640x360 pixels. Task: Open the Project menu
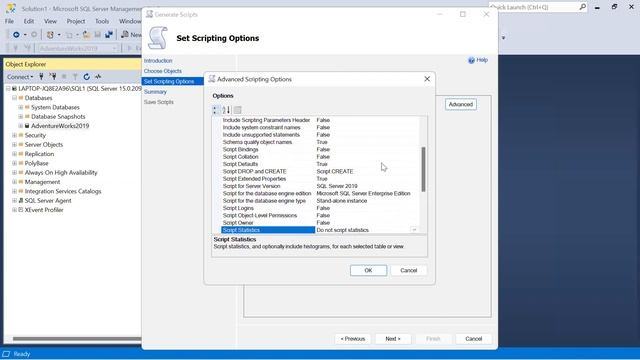click(x=76, y=21)
